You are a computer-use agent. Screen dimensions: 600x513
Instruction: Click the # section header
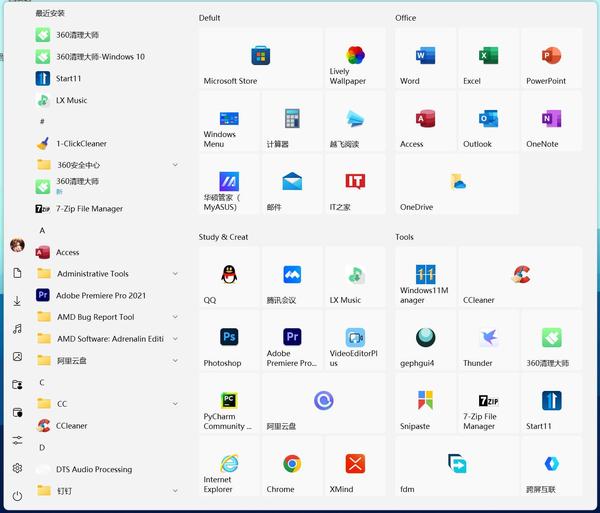[x=42, y=122]
